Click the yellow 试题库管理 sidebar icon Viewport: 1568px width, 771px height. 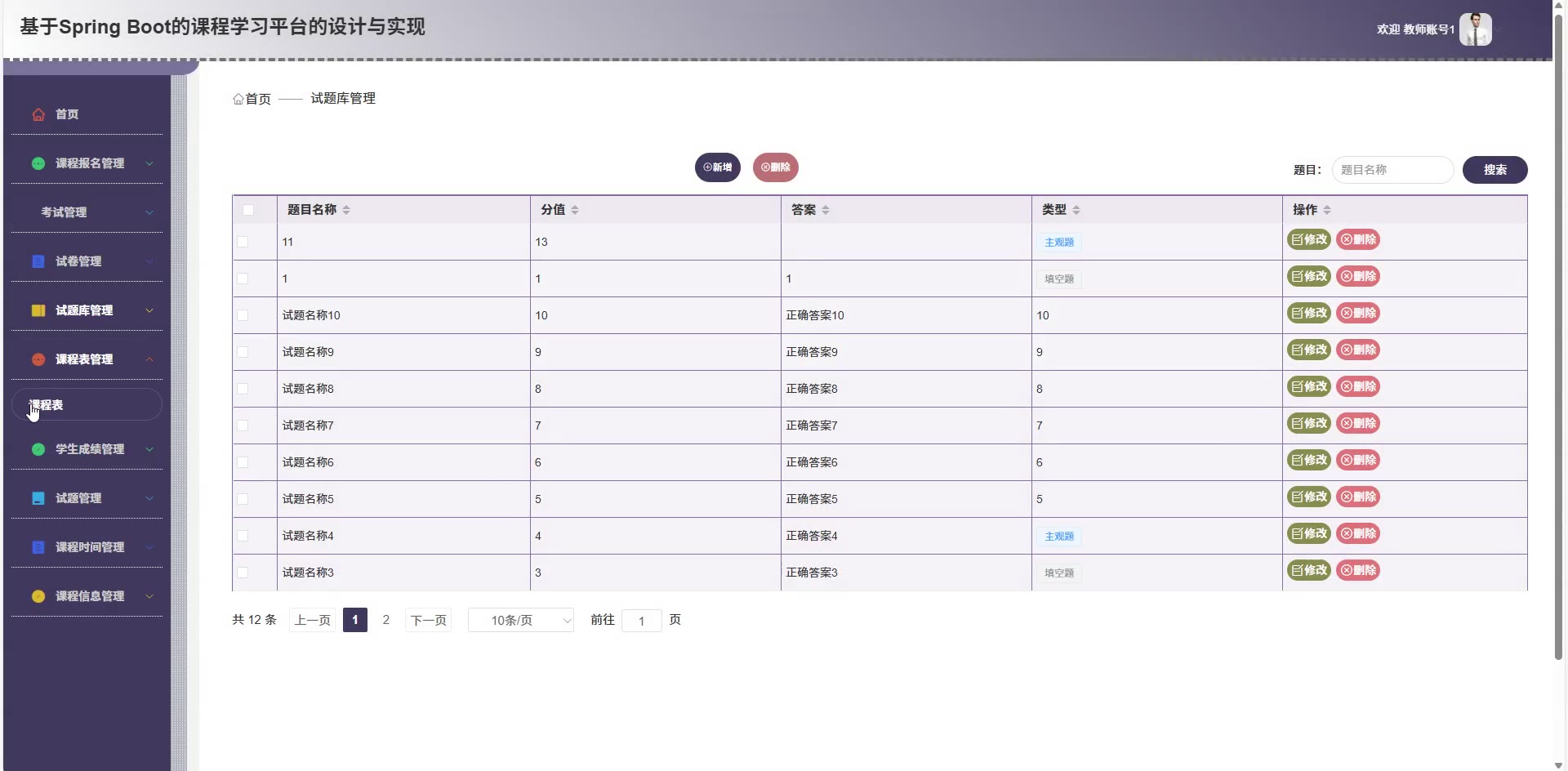(38, 310)
